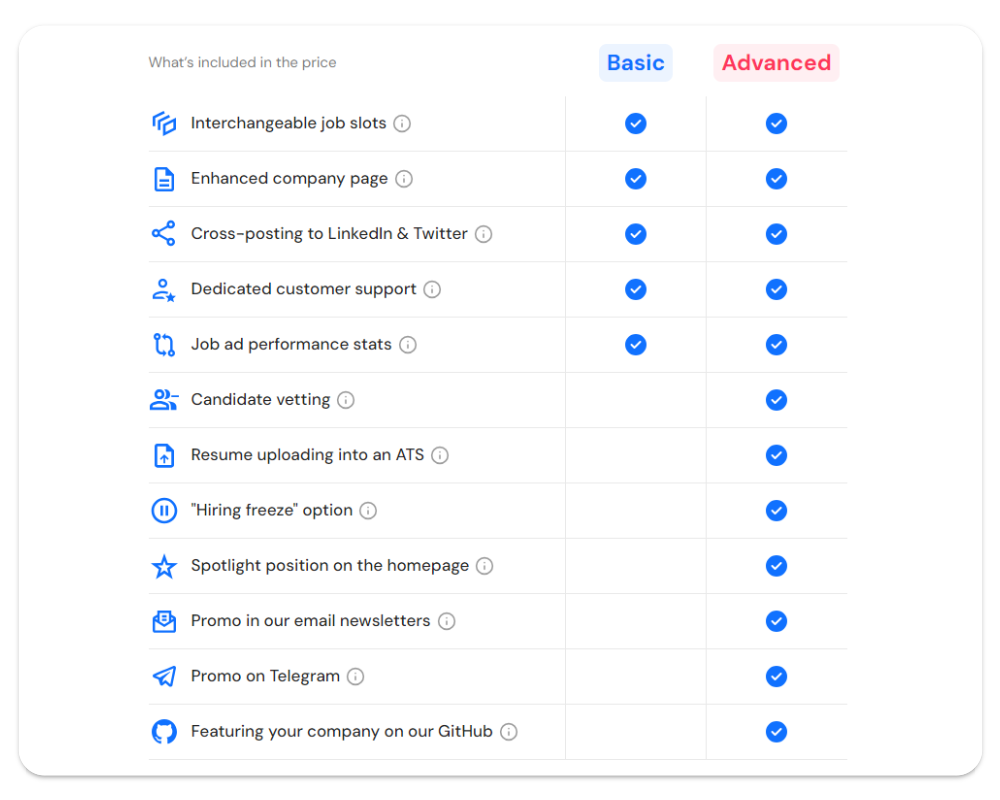This screenshot has width=1000, height=800.
Task: Click Basic checkmark for Job ad performance stats
Action: (x=636, y=345)
